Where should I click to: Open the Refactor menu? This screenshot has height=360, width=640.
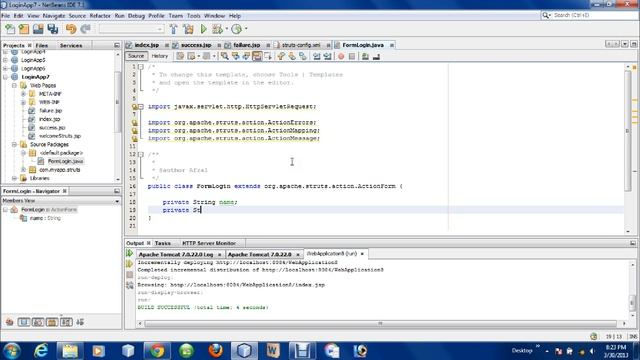(100, 16)
